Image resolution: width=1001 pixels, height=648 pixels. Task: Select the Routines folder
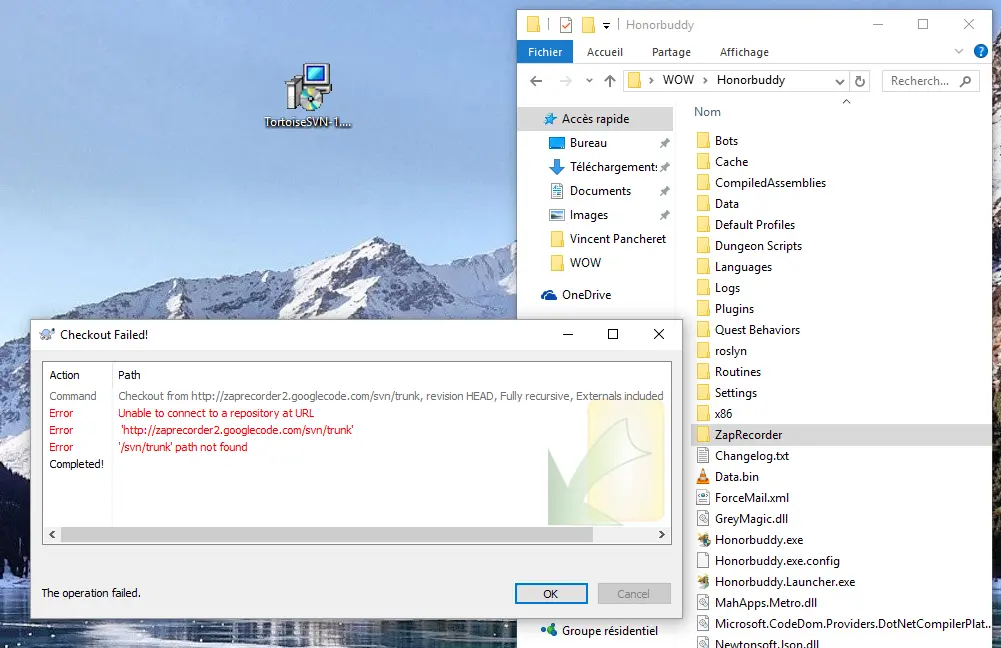click(737, 372)
